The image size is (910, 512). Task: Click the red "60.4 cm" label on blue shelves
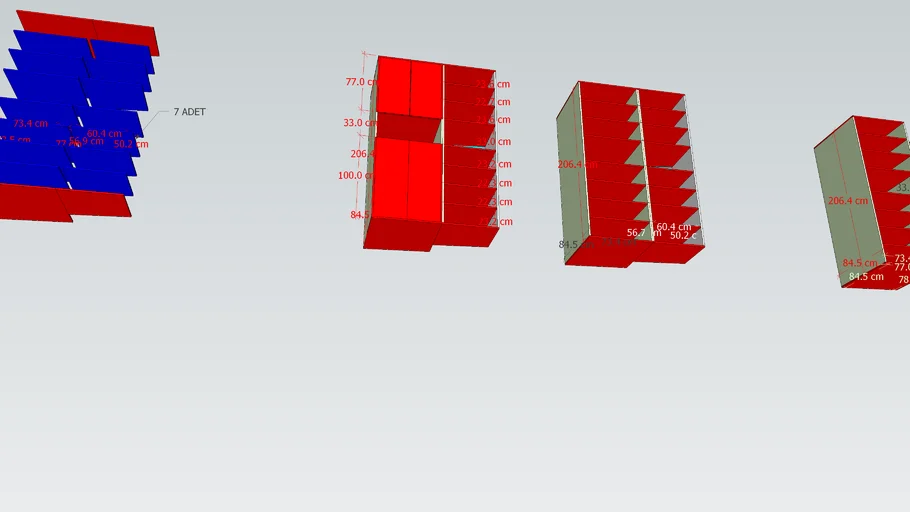[104, 133]
